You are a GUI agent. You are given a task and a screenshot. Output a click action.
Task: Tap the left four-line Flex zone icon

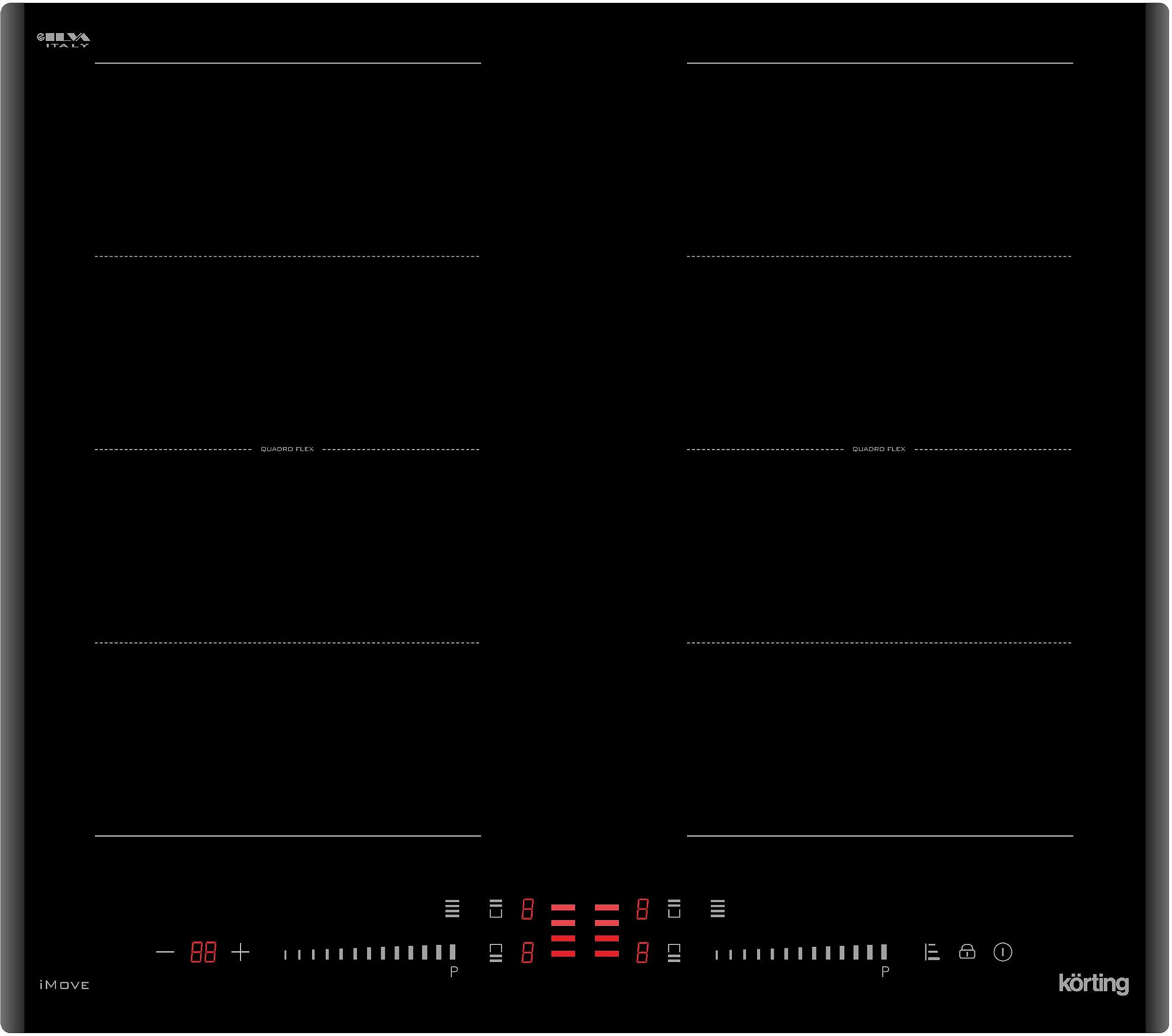(452, 909)
